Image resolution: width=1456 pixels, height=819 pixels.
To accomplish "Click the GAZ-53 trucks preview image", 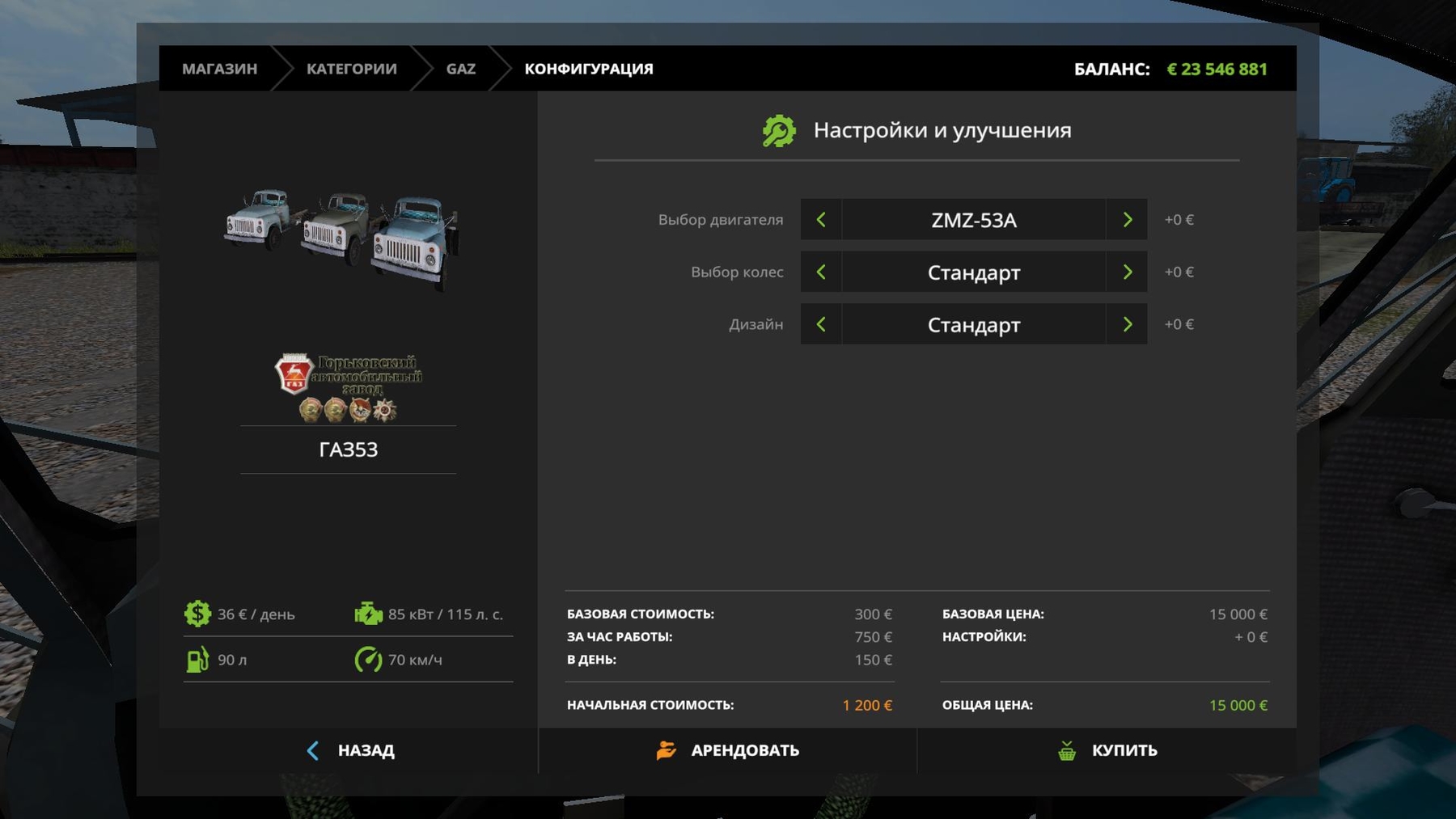I will (x=343, y=239).
